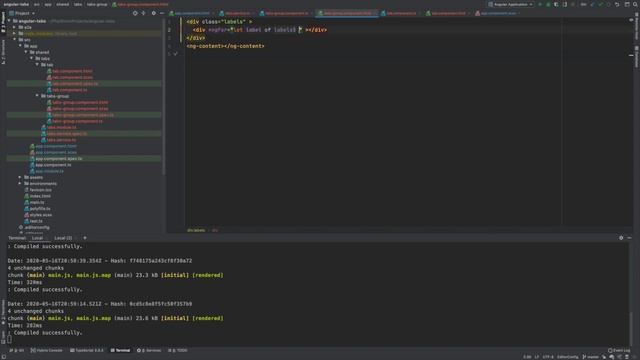Expand the node_modules folder
Screen dimensions: 640x360
click(x=15, y=33)
